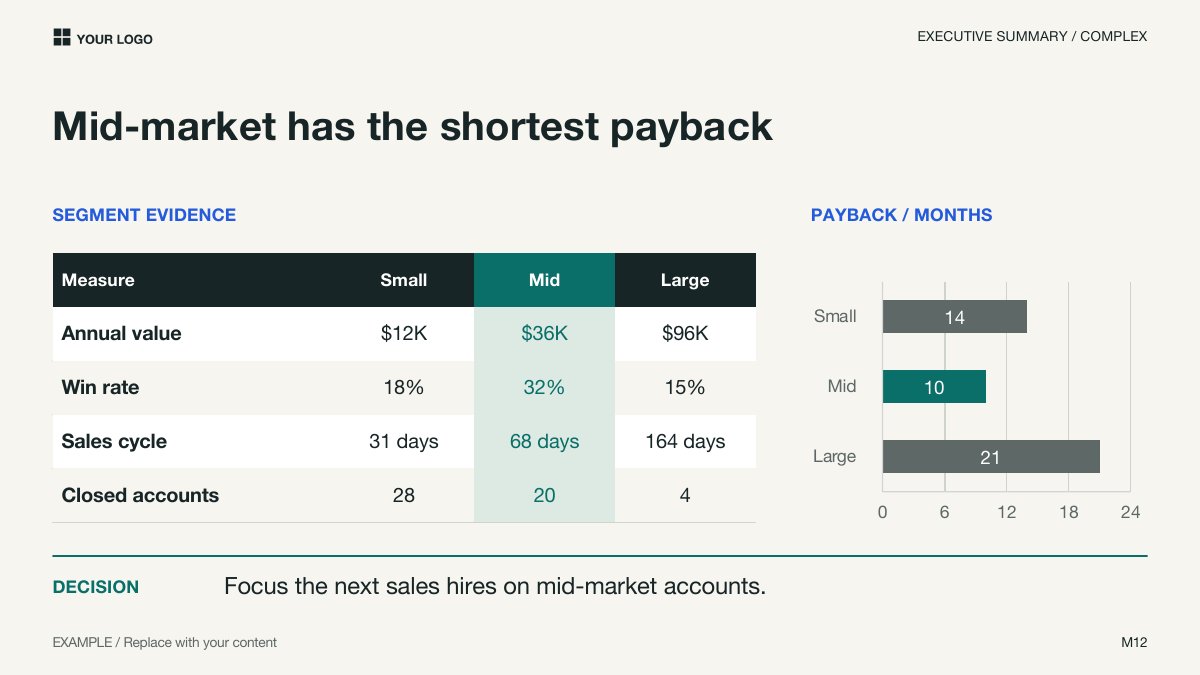Select the 'Large' chart axis label

[x=834, y=456]
